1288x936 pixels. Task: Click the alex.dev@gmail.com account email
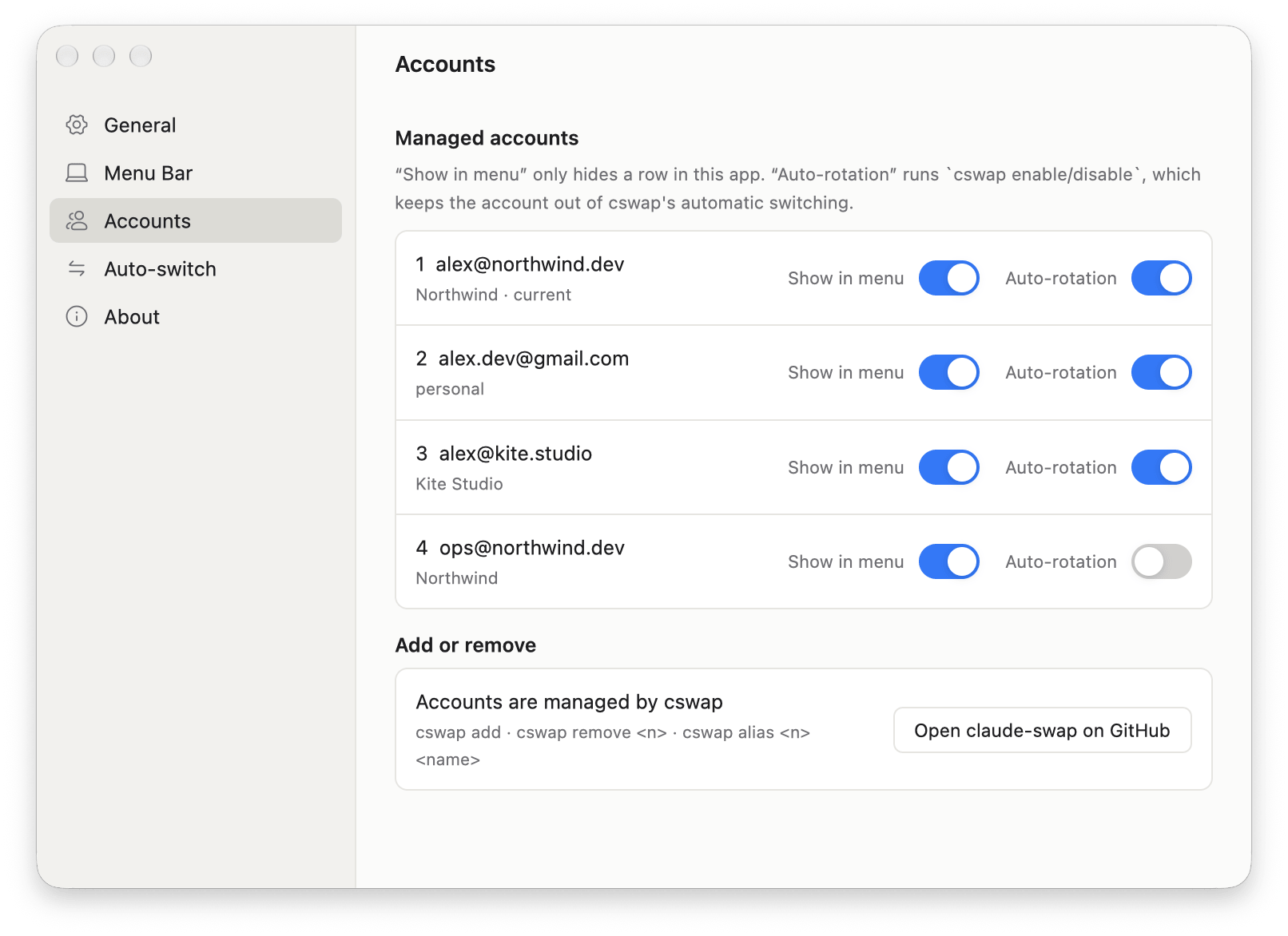coord(534,359)
